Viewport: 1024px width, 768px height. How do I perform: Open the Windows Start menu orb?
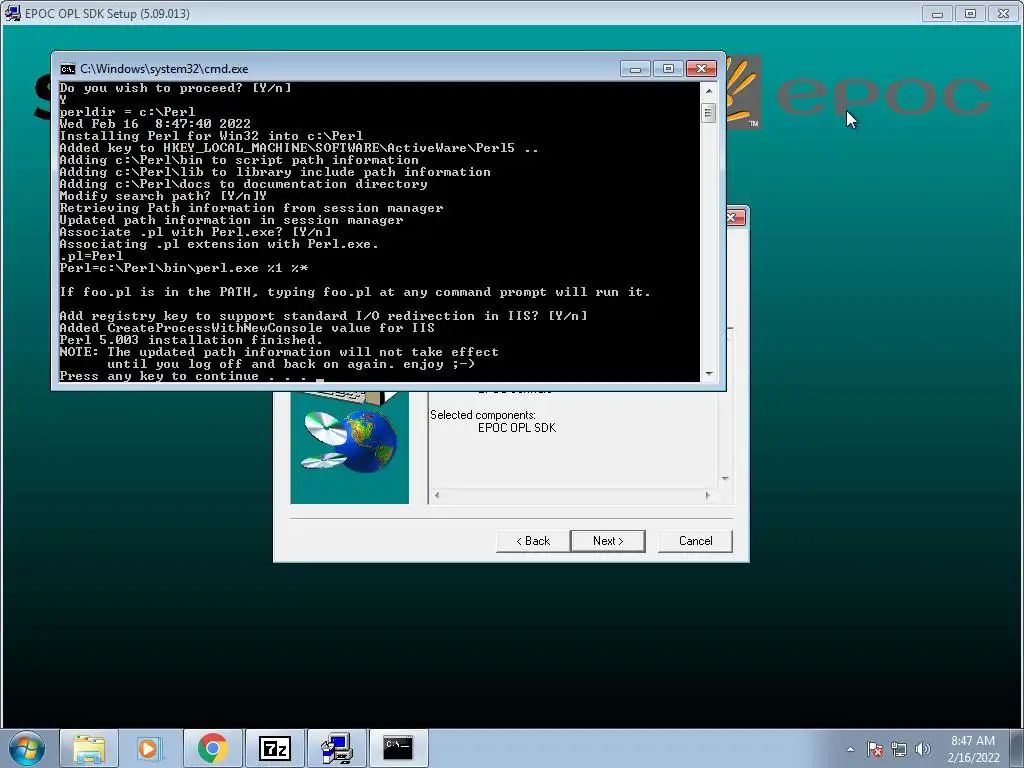point(27,748)
